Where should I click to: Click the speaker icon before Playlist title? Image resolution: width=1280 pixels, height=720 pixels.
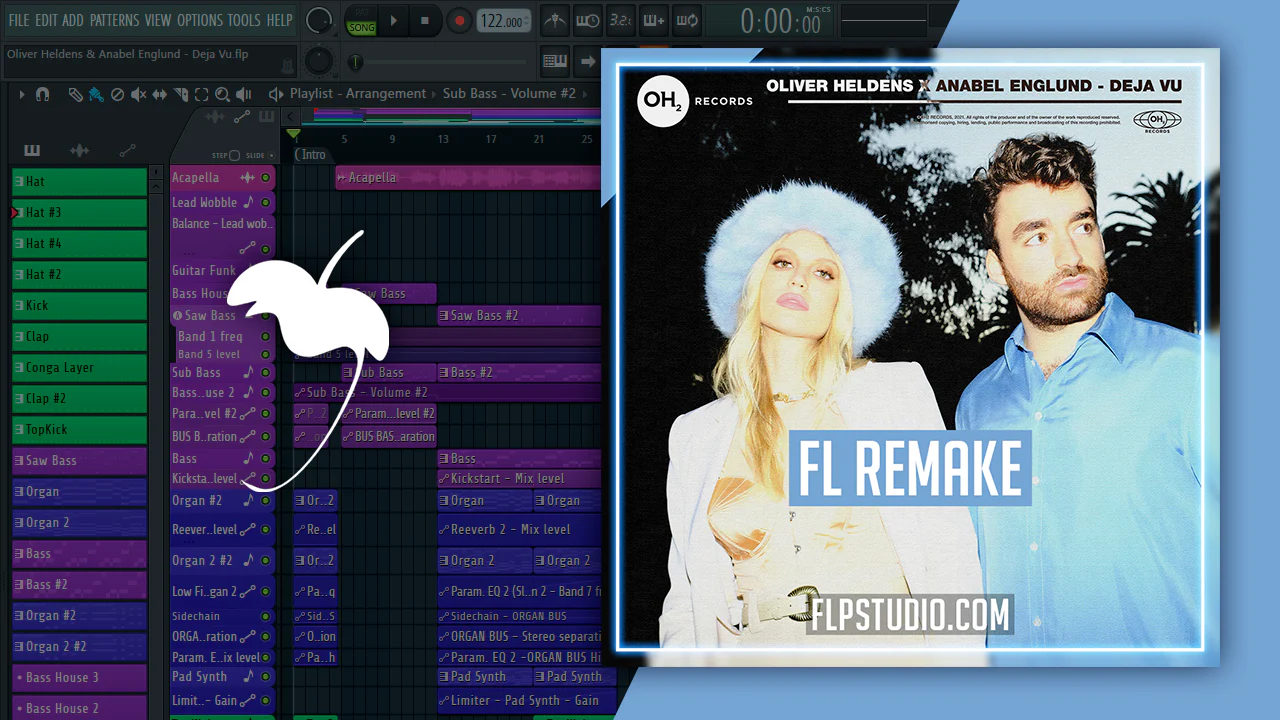click(276, 94)
